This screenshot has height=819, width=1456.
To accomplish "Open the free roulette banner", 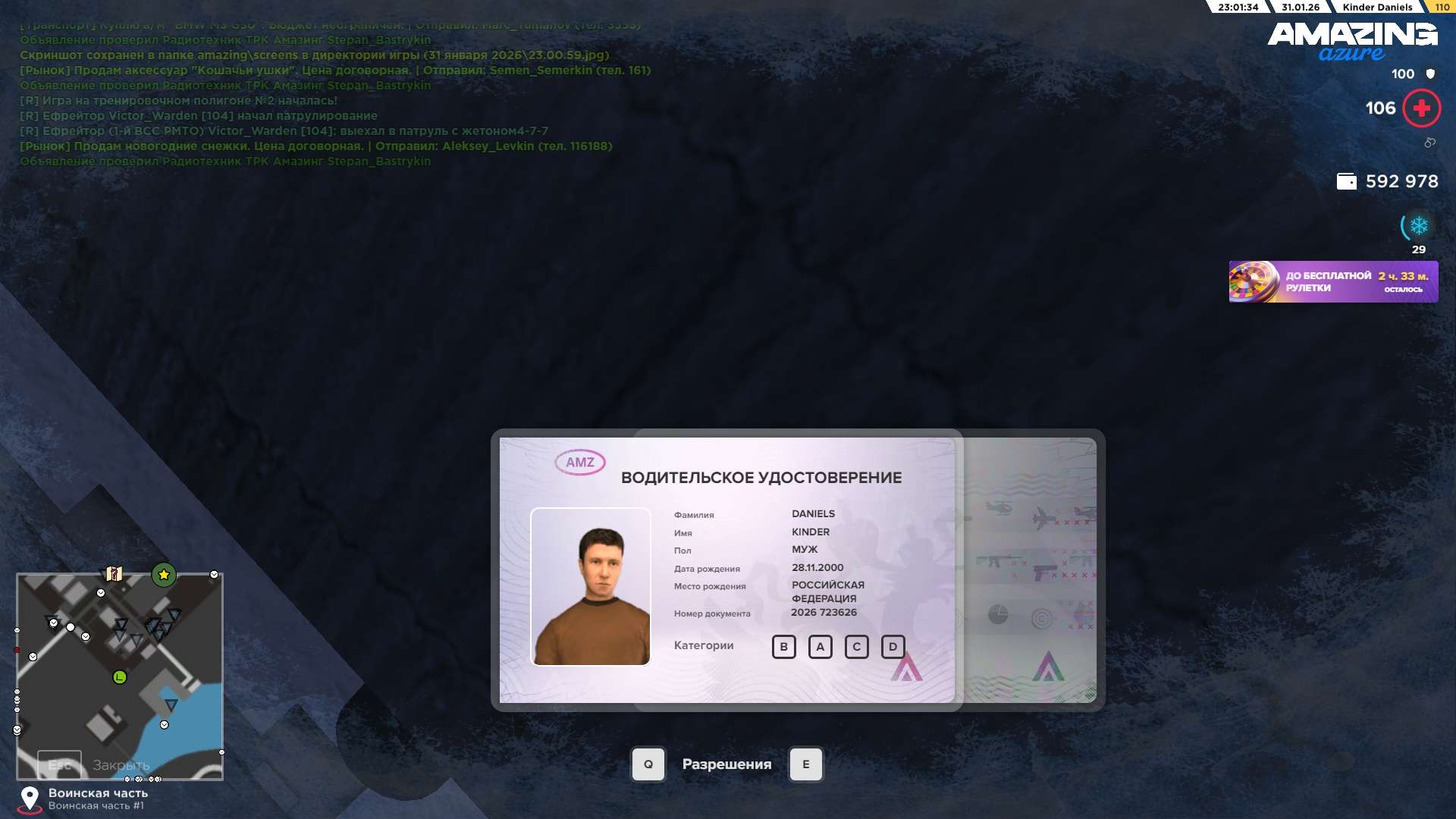I will [1333, 282].
